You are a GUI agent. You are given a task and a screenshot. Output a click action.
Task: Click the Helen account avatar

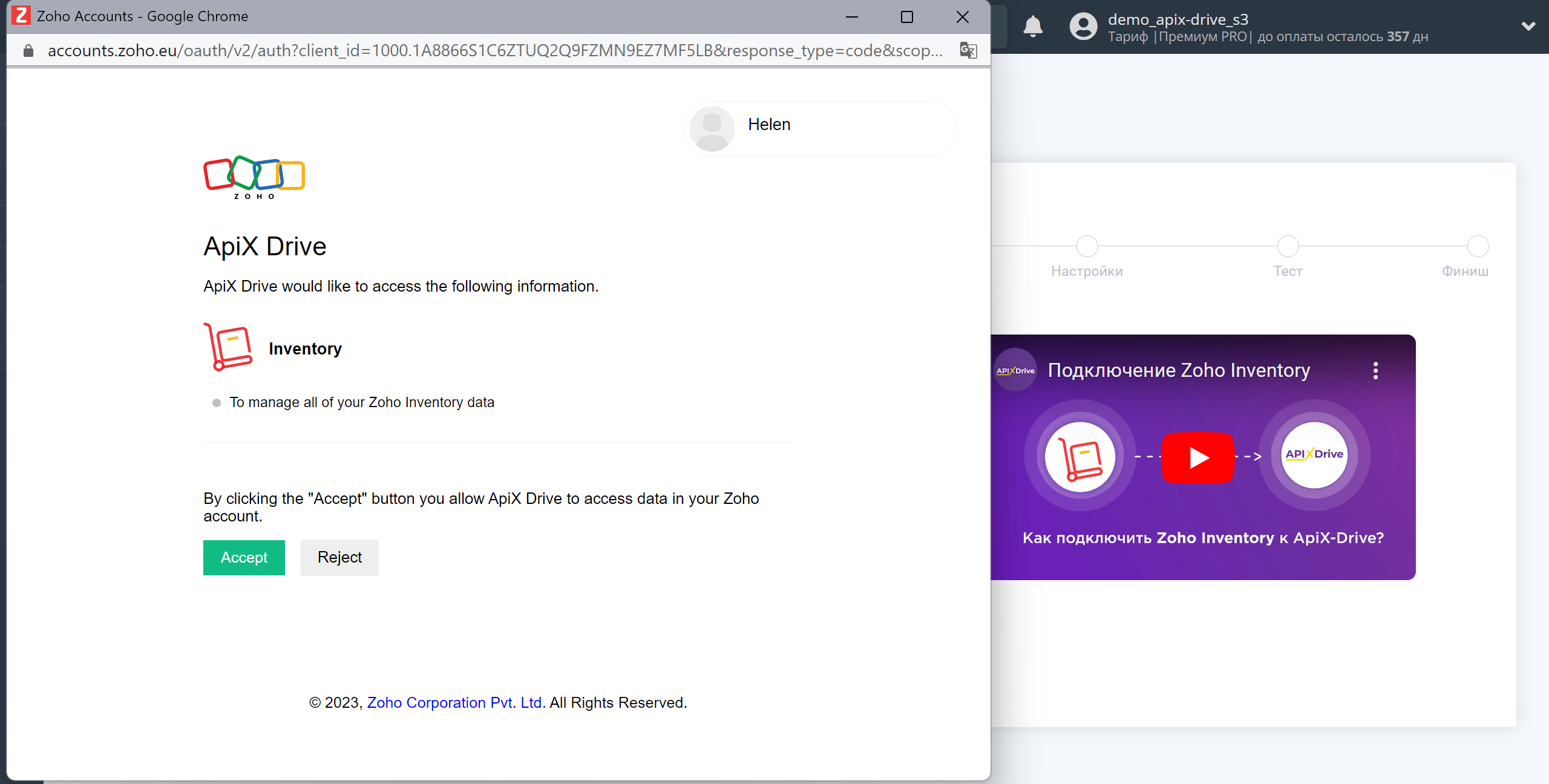tap(712, 128)
